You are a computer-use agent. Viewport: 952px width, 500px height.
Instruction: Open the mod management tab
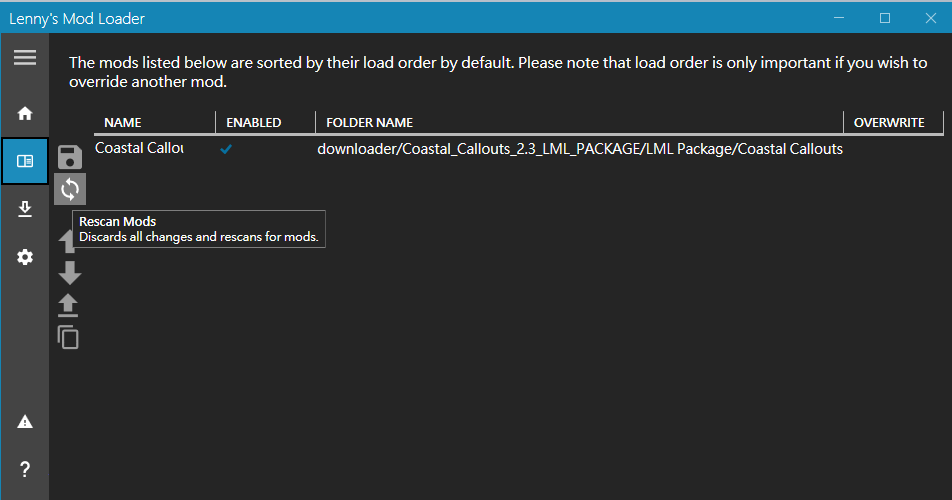coord(25,161)
